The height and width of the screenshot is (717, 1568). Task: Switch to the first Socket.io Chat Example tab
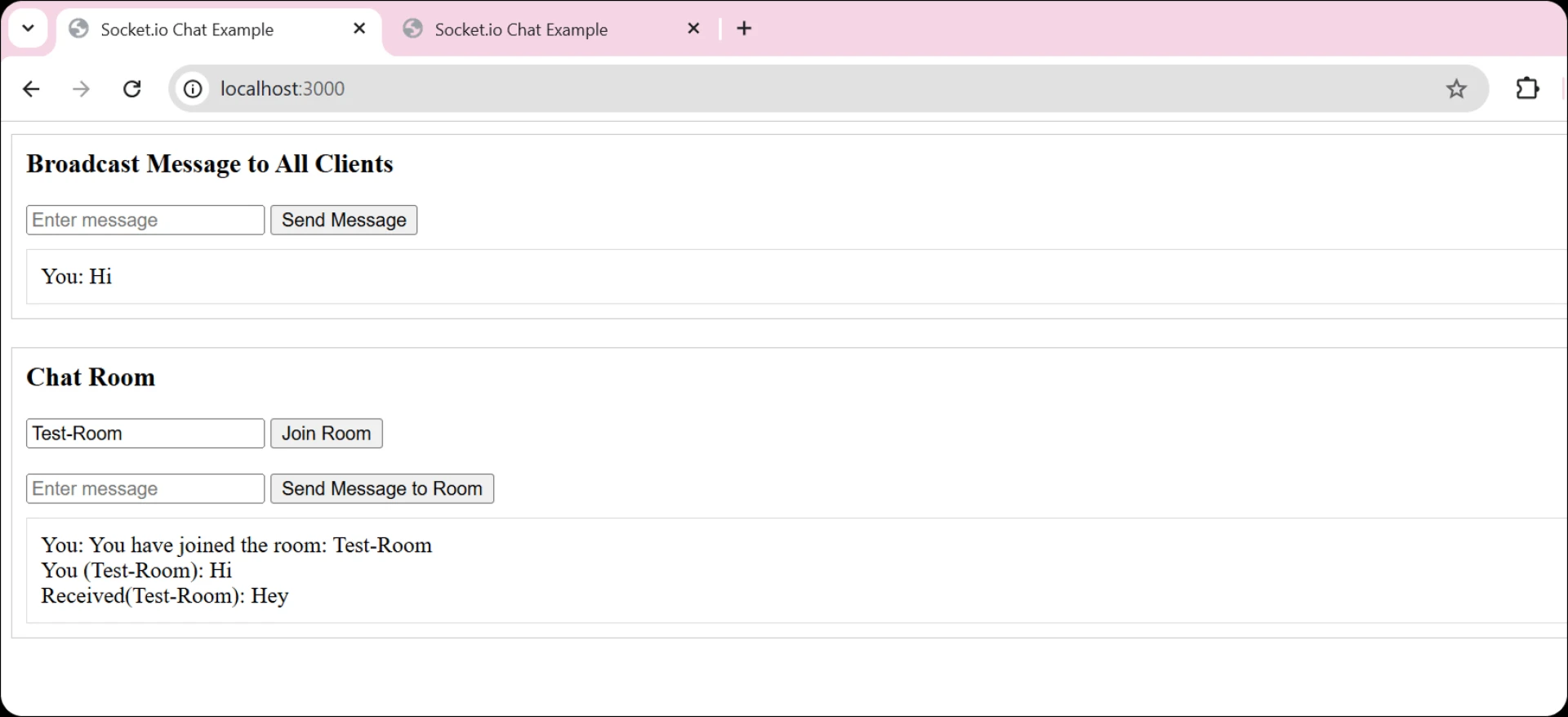(219, 31)
